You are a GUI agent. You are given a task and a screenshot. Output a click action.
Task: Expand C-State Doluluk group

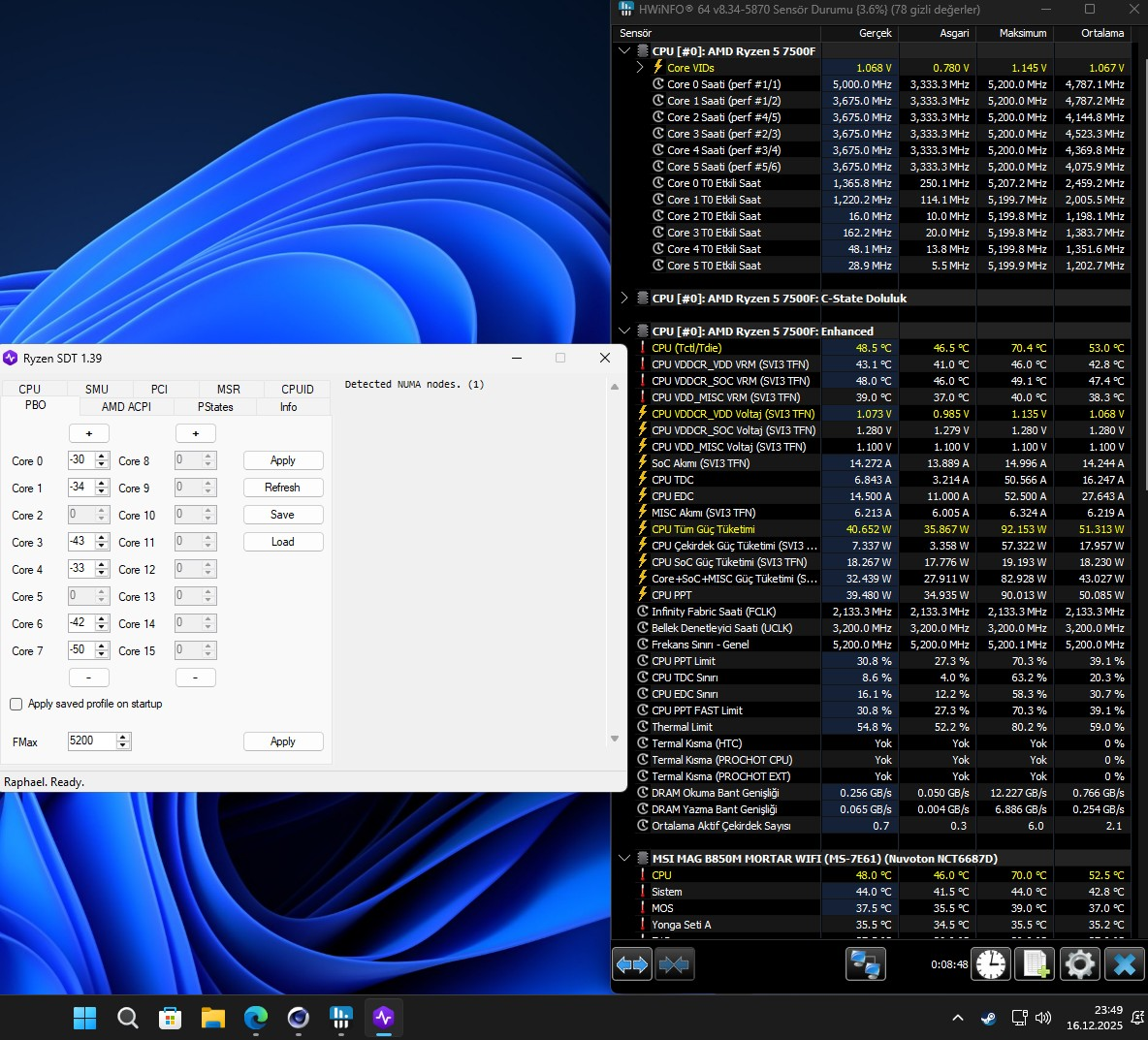624,298
